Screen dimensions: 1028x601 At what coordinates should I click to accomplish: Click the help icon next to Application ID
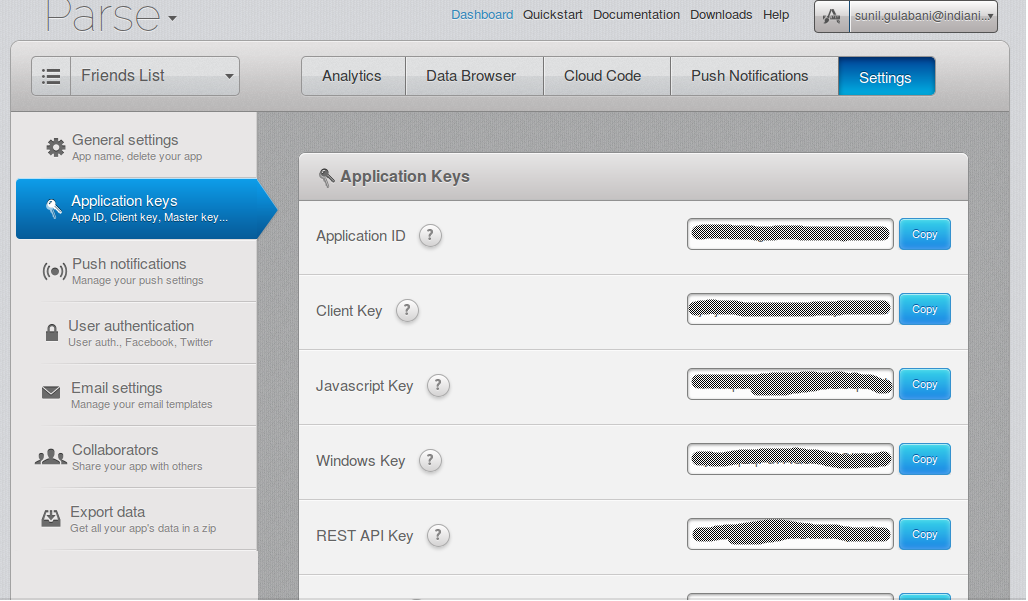click(430, 235)
